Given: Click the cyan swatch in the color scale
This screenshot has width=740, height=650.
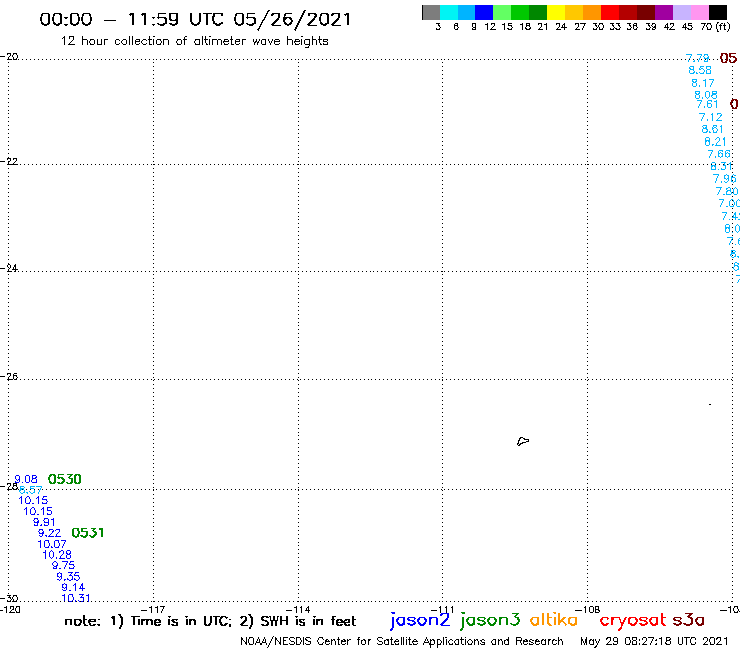Looking at the screenshot, I should tap(449, 12).
